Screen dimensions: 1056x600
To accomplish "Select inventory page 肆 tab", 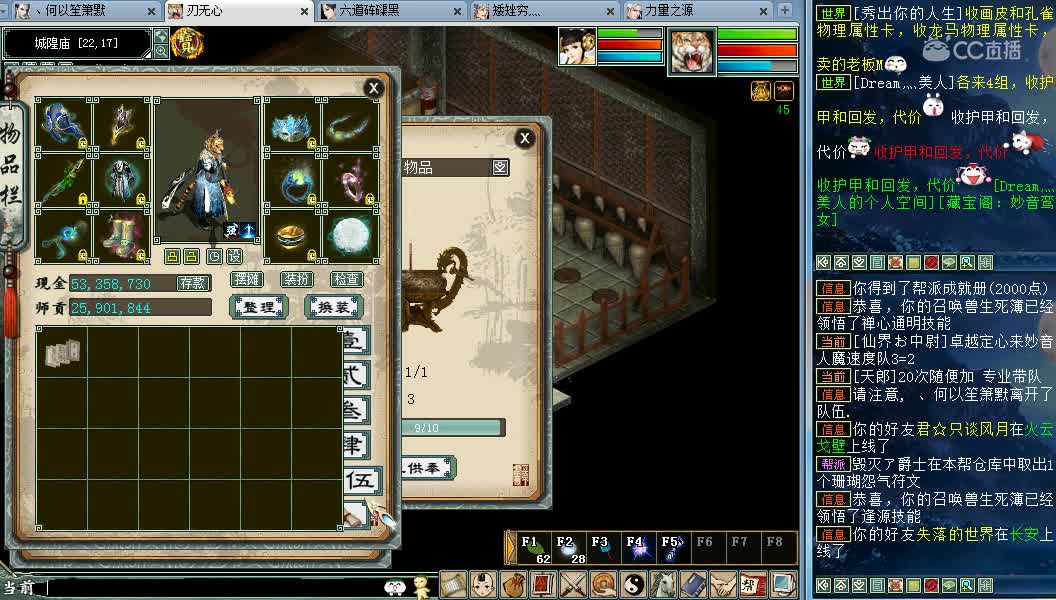I will [x=356, y=446].
